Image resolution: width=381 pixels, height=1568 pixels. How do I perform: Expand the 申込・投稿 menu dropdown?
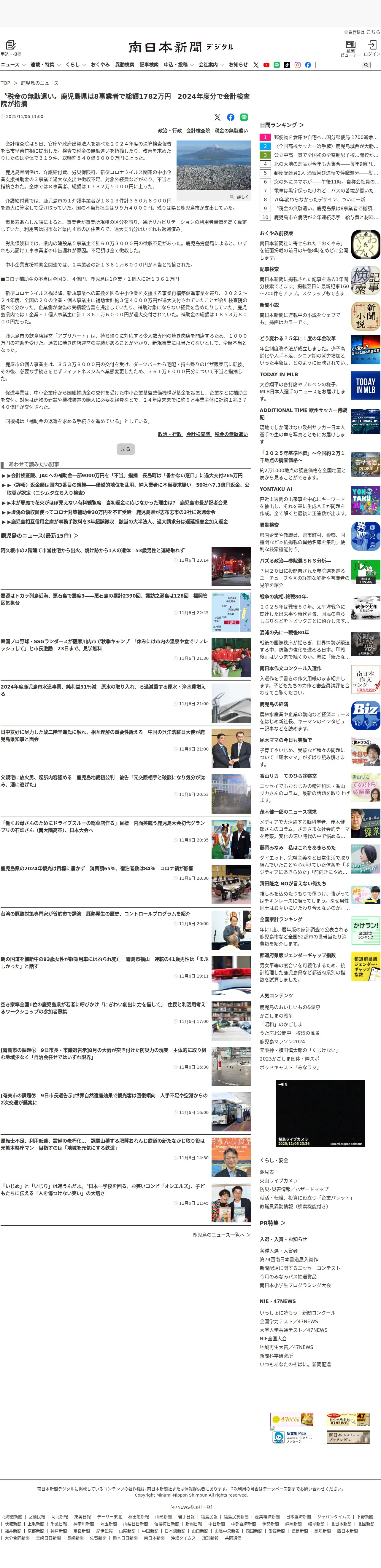pyautogui.click(x=179, y=65)
